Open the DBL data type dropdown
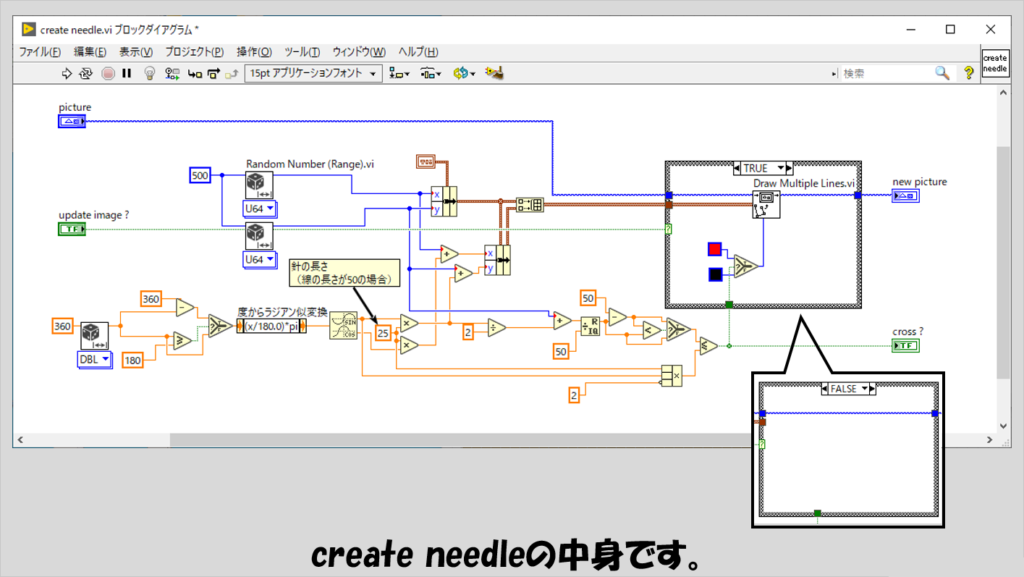This screenshot has height=577, width=1024. tap(94, 358)
